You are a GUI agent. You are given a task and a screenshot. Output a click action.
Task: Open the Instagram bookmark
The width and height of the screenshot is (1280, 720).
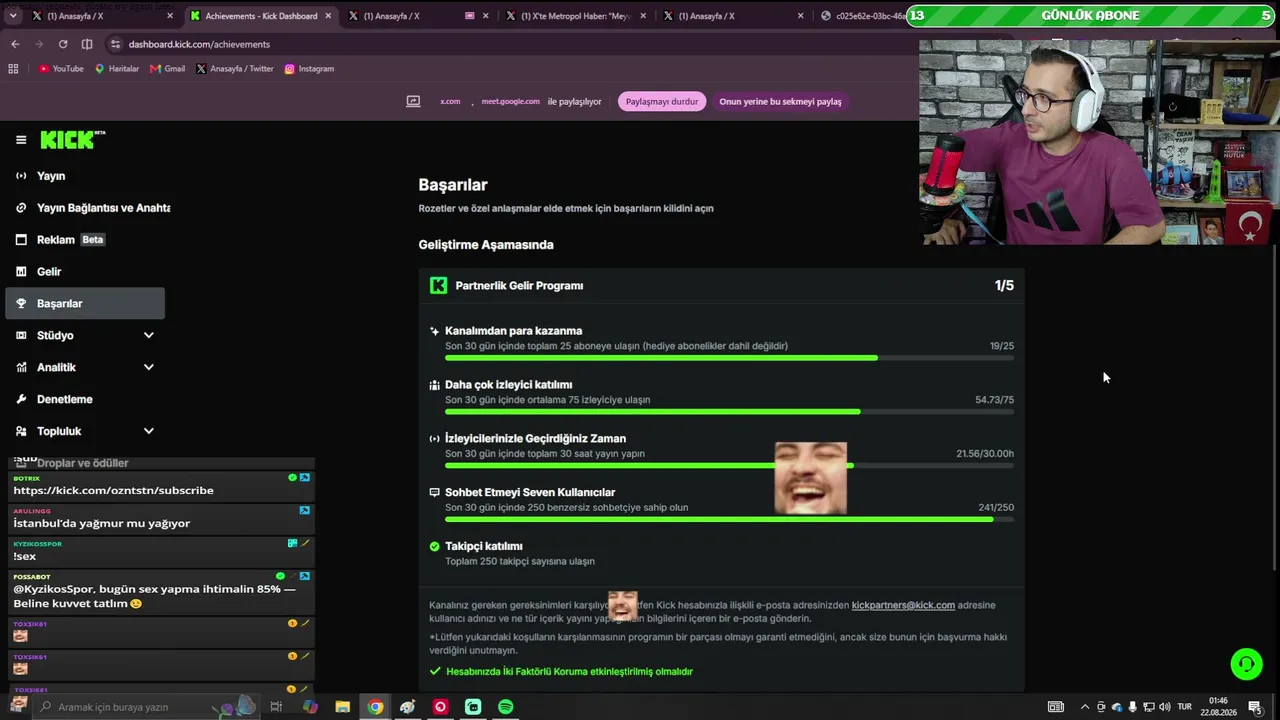(x=309, y=69)
